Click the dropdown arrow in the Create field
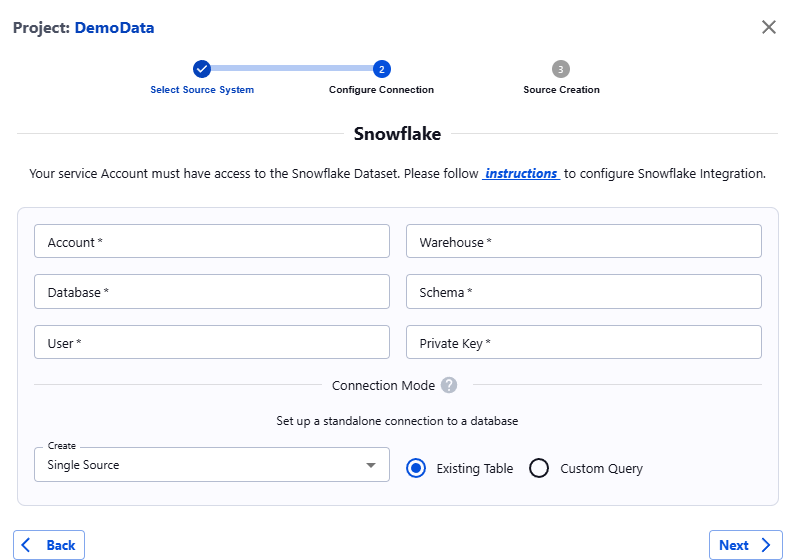 371,465
